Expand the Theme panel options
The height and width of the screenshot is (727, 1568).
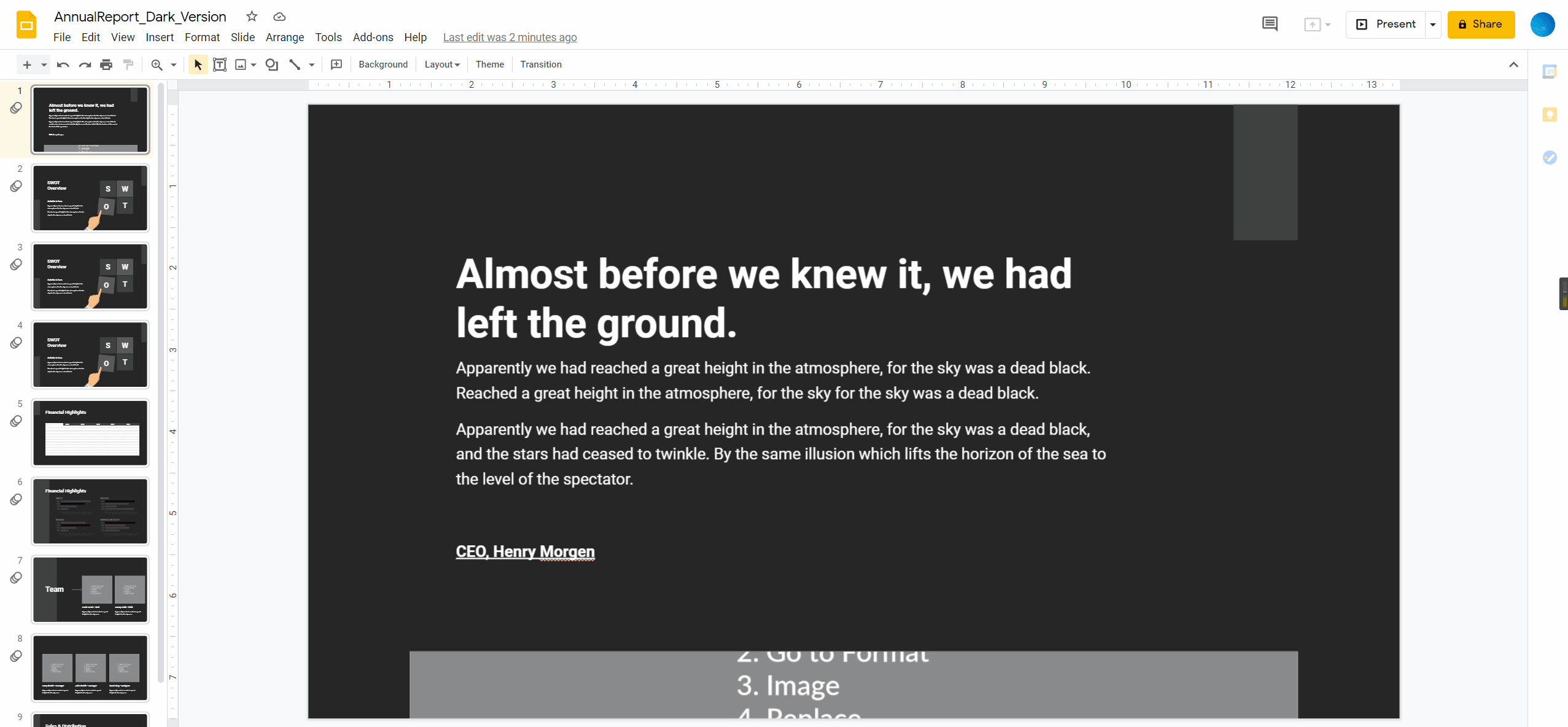[x=489, y=63]
